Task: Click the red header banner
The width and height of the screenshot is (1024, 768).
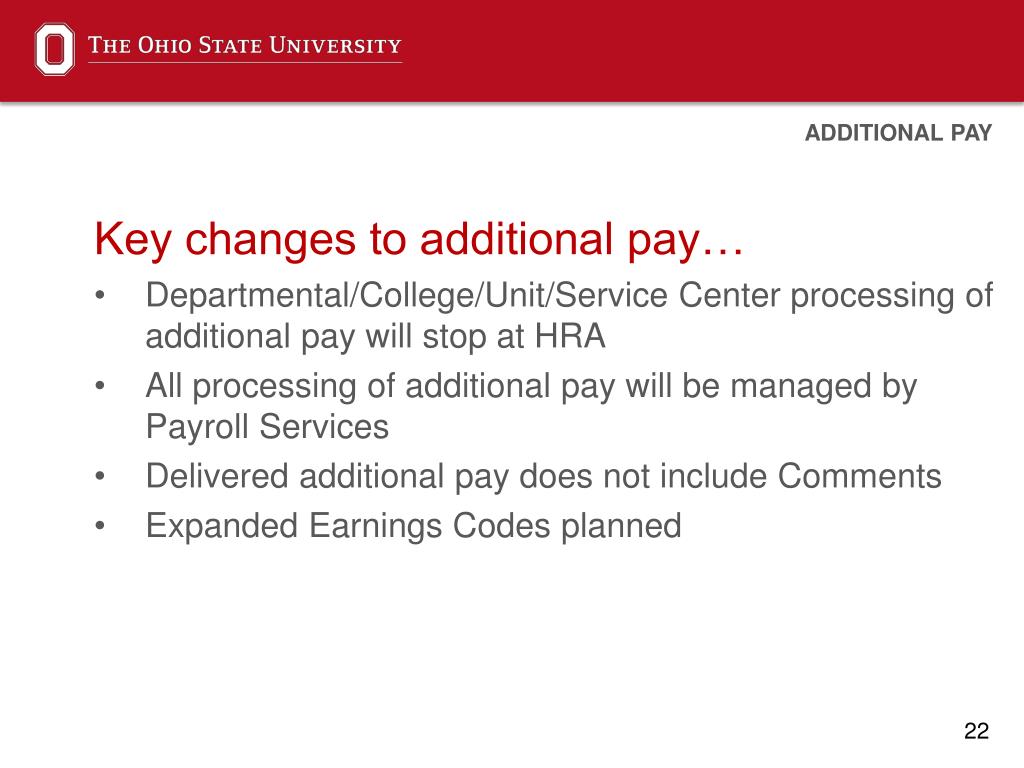Action: point(512,51)
